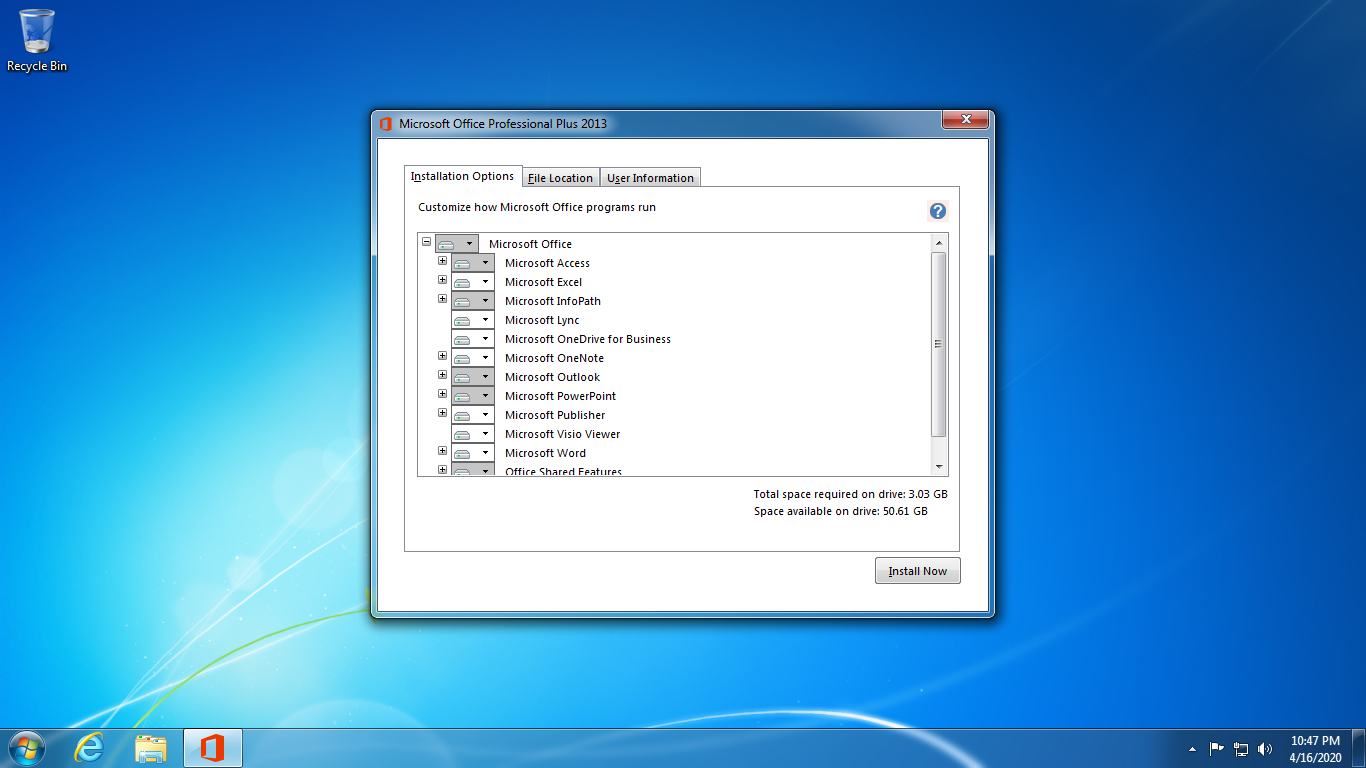Click the feature list scroll-down arrow

tap(938, 467)
